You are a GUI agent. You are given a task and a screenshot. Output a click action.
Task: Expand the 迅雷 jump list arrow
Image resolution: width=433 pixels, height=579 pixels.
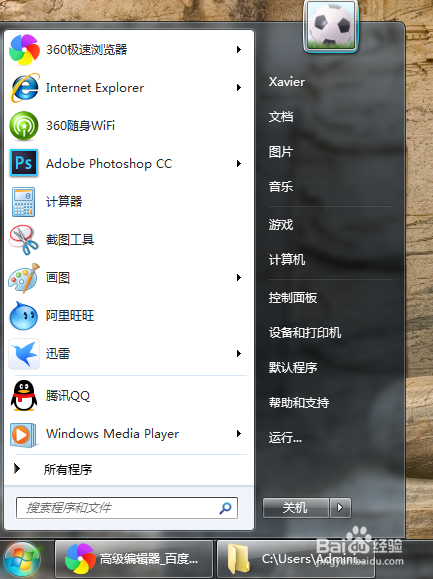[239, 354]
